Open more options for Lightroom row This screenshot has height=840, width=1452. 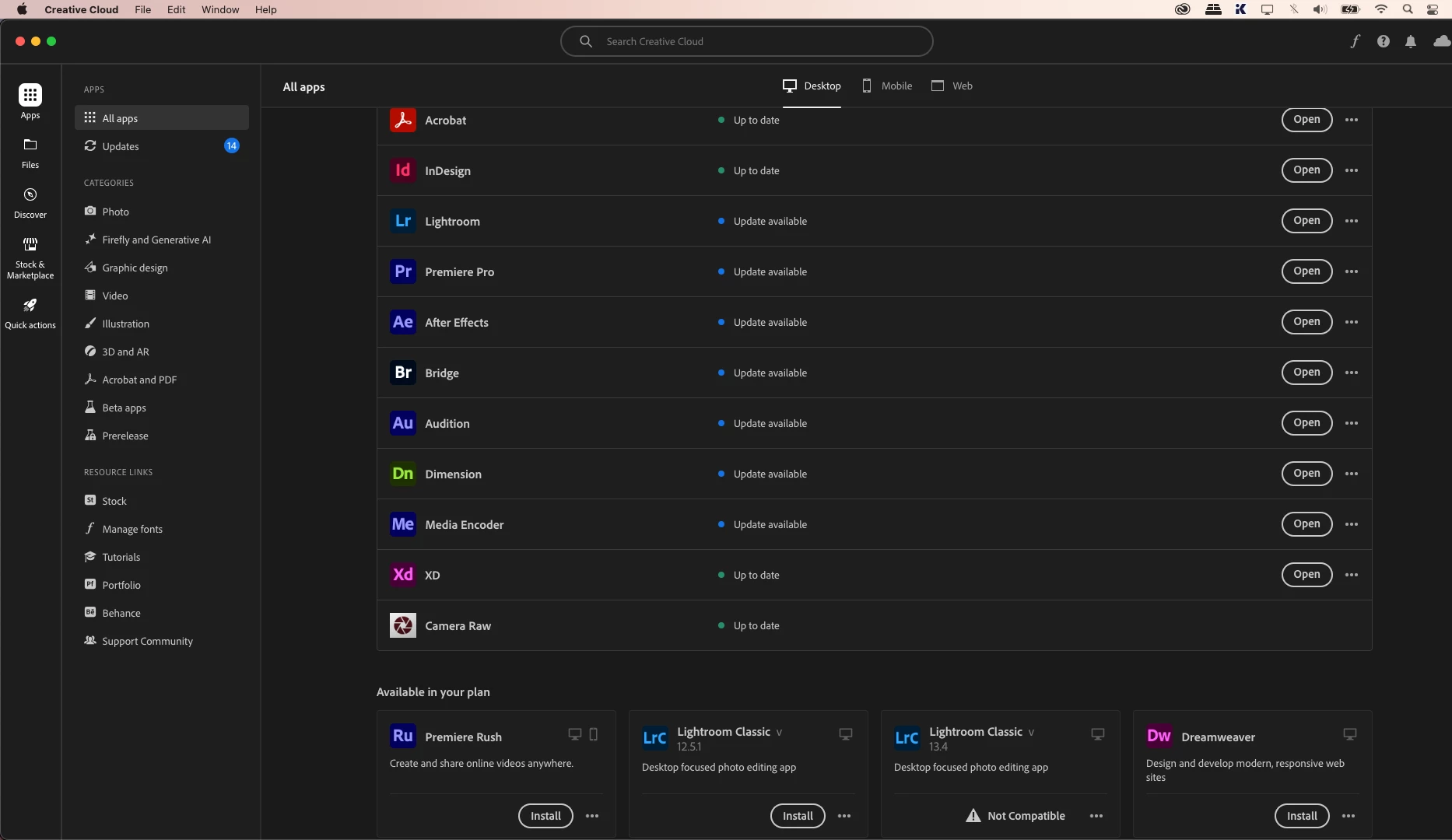(1352, 221)
